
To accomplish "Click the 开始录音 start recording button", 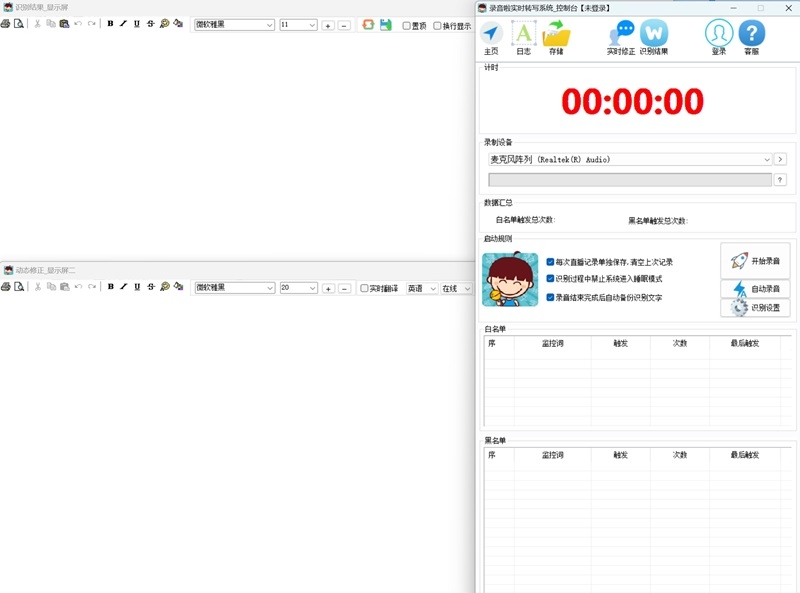I will coord(752,259).
